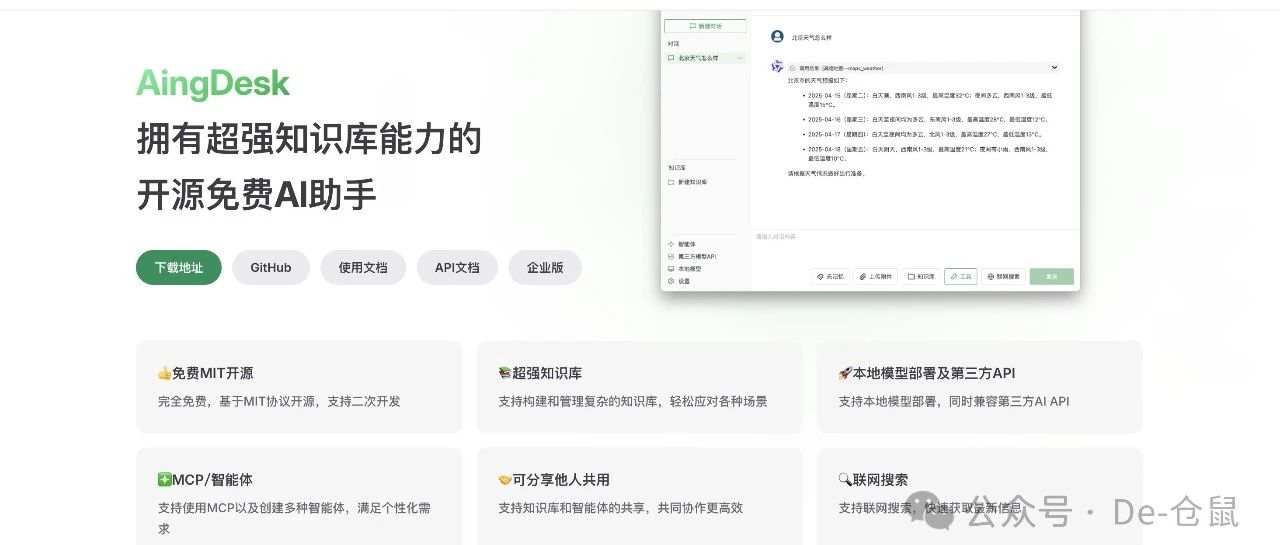The height and width of the screenshot is (545, 1280).
Task: Click the user avatar beside the question
Action: pyautogui.click(x=777, y=36)
